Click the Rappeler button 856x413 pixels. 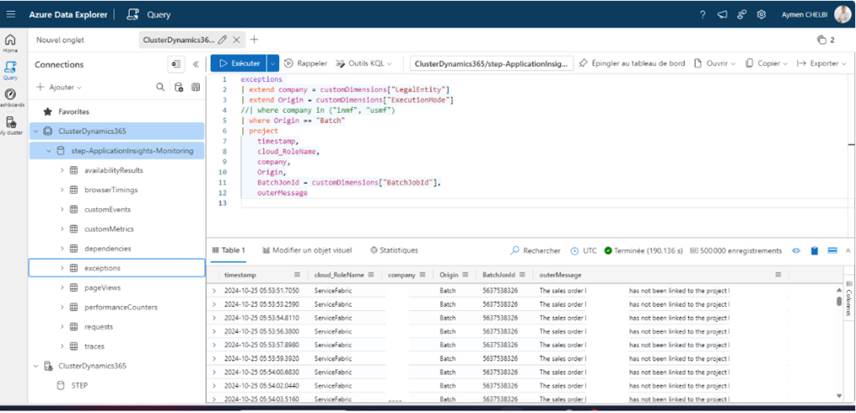306,63
